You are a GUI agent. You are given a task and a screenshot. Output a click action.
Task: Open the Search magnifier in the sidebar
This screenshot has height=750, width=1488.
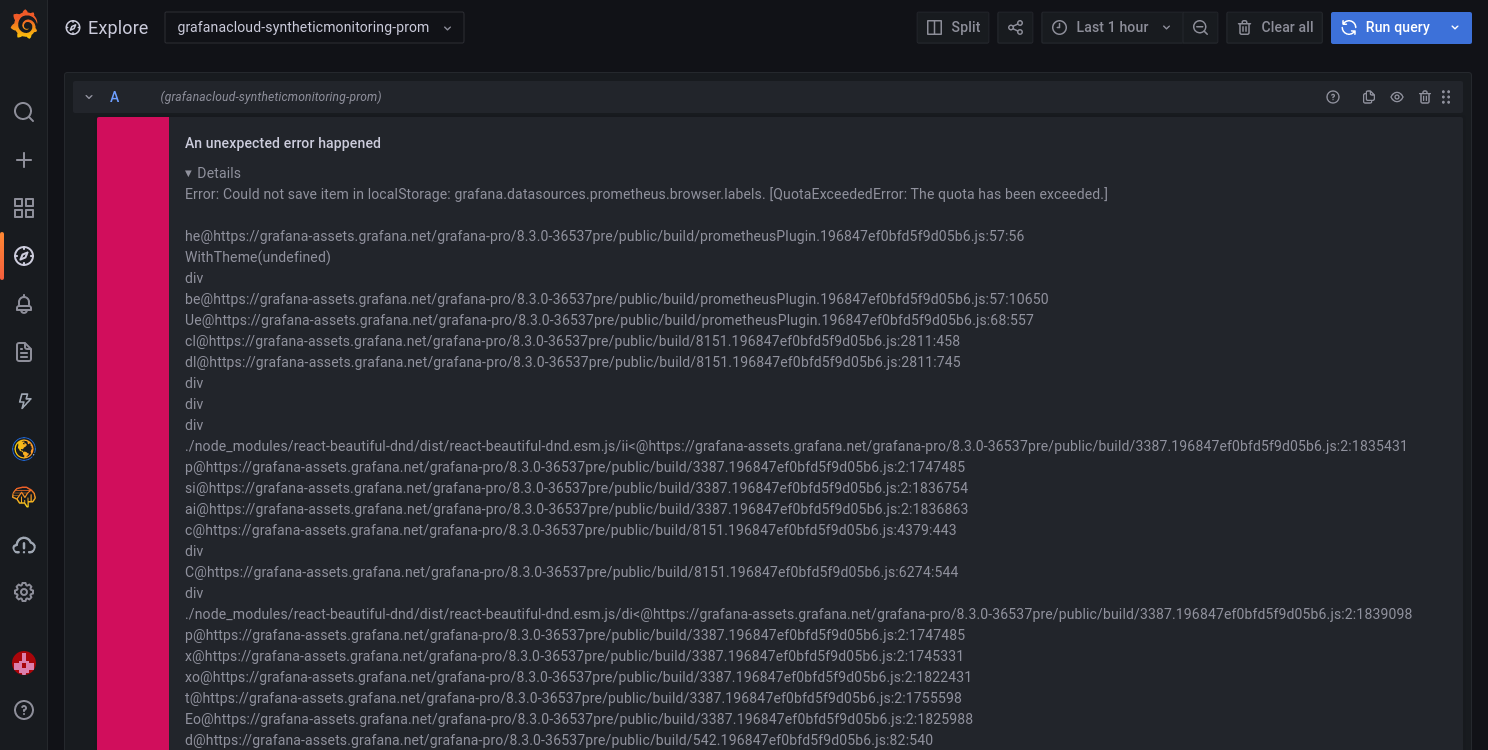coord(24,112)
